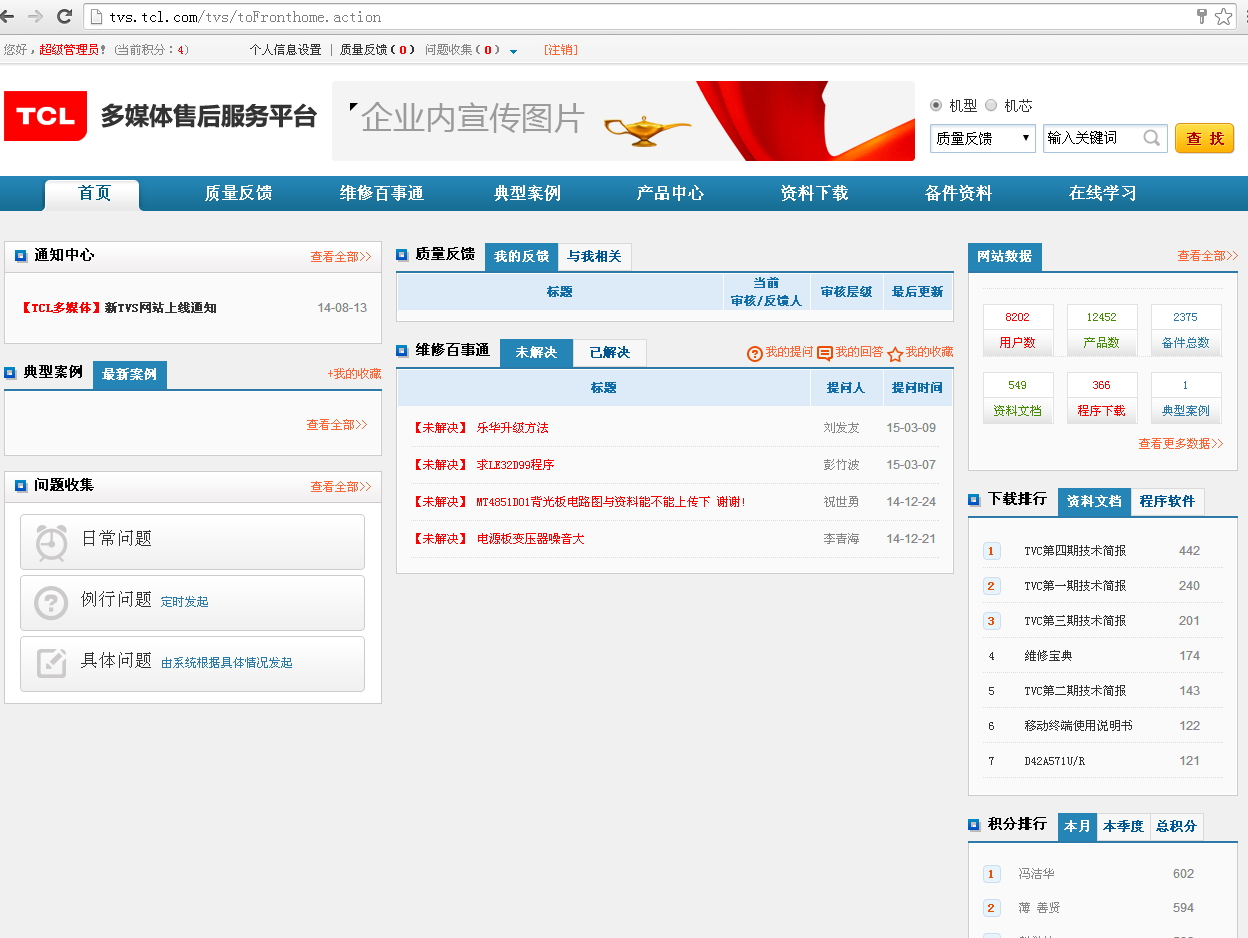Screen dimensions: 1248x938
Task: Open D42A571U/R download entry
Action: pos(1054,761)
